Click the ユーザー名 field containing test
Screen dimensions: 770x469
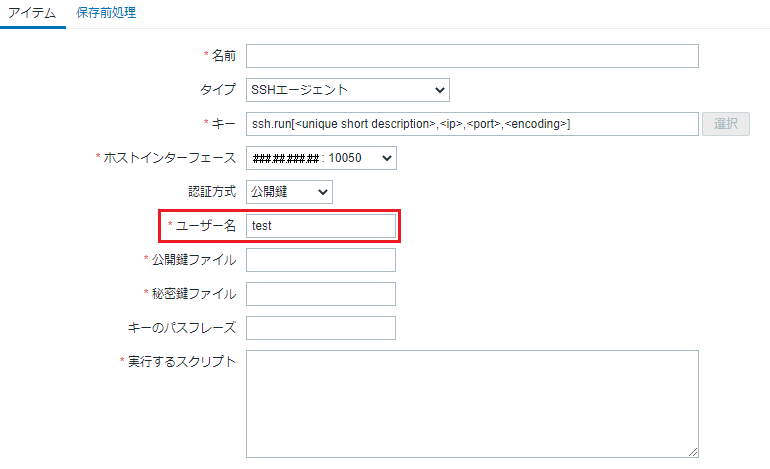tap(321, 226)
